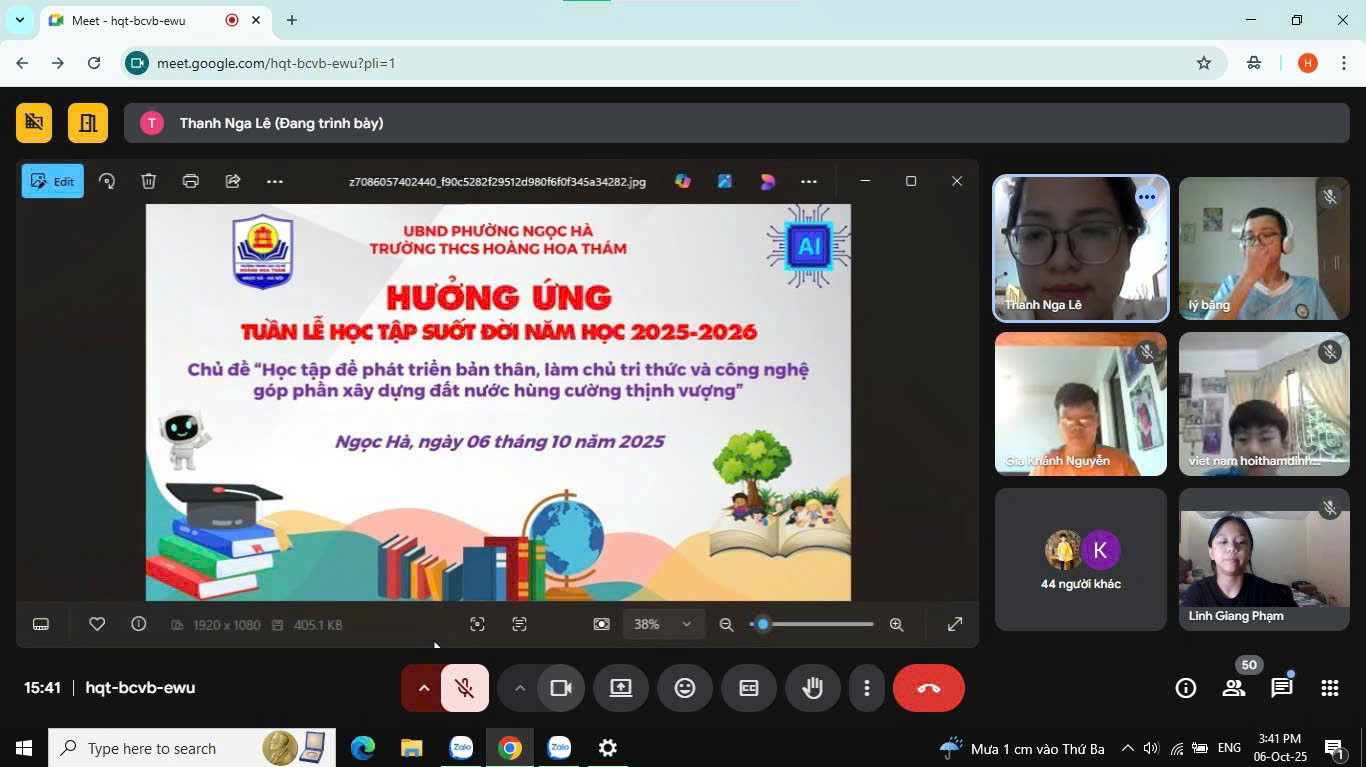This screenshot has height=767, width=1366.
Task: Select the Meet browser tab
Action: click(x=140, y=20)
